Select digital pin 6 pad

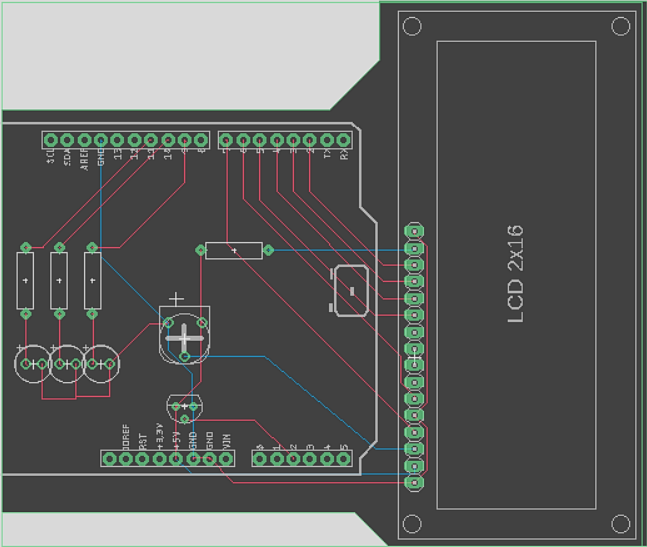coord(243,140)
